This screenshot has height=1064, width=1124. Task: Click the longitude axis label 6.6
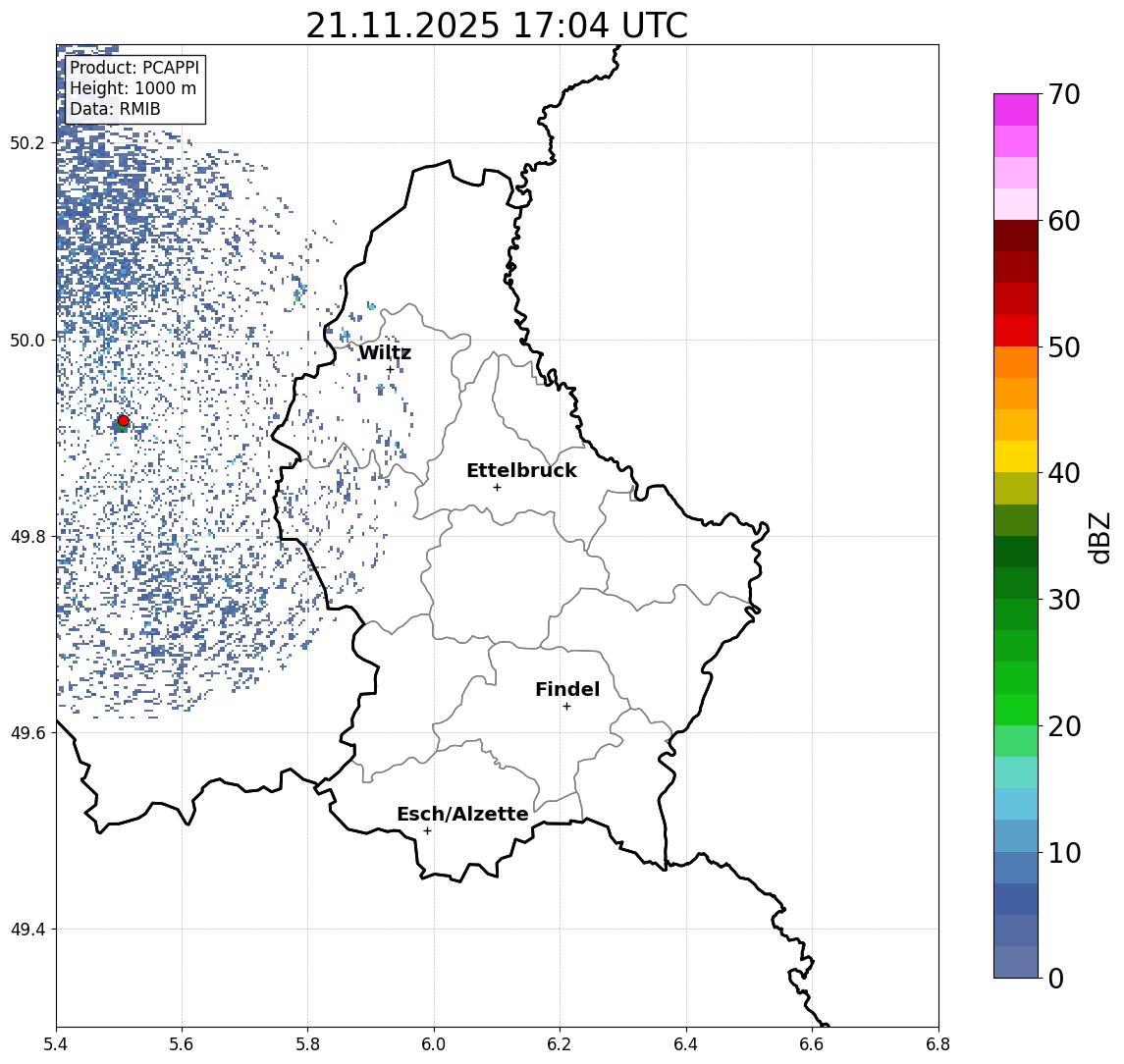pyautogui.click(x=812, y=1044)
